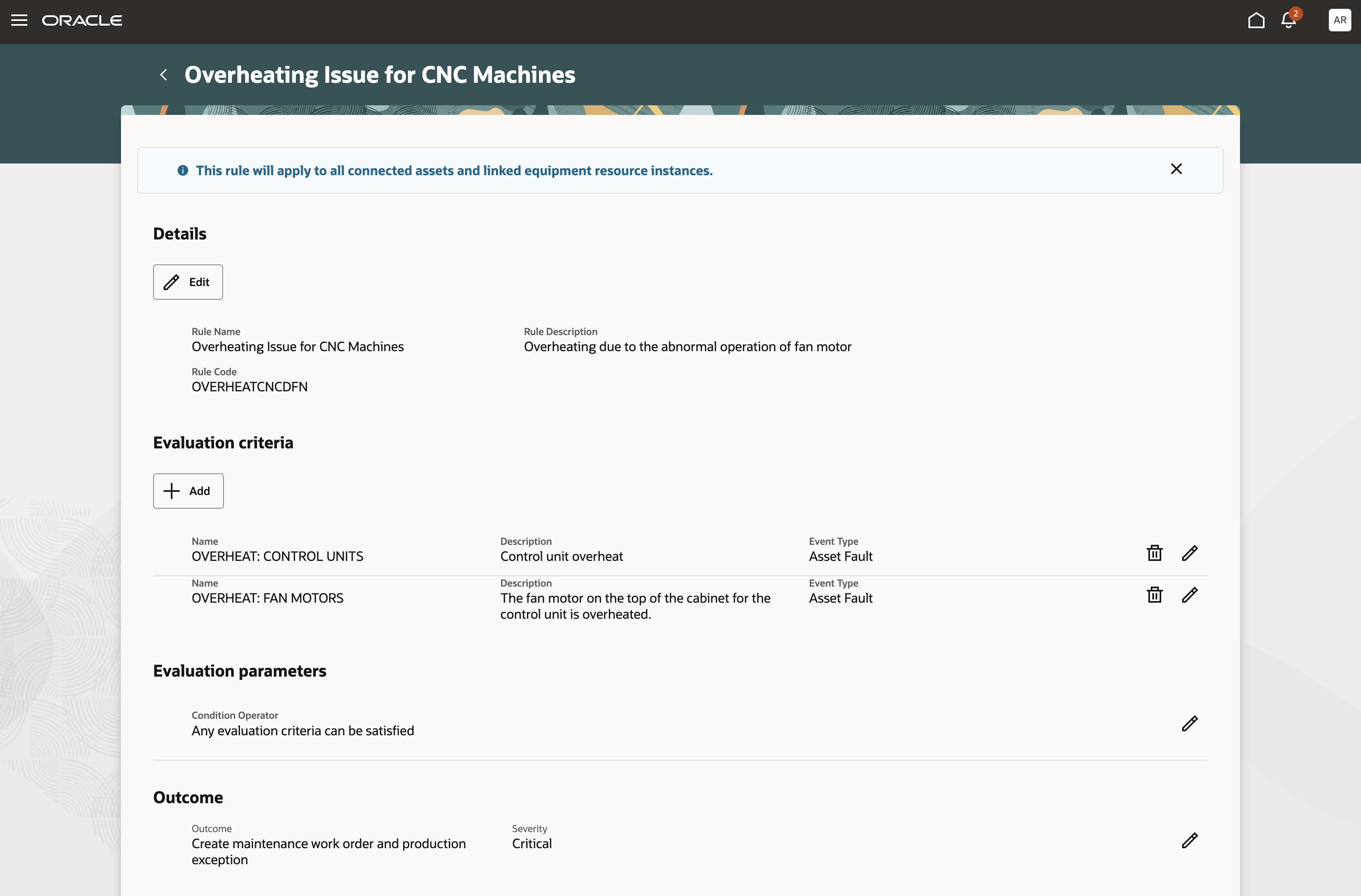Select the OVERHEAT: FAN MOTORS row name
1361x896 pixels.
[x=268, y=598]
